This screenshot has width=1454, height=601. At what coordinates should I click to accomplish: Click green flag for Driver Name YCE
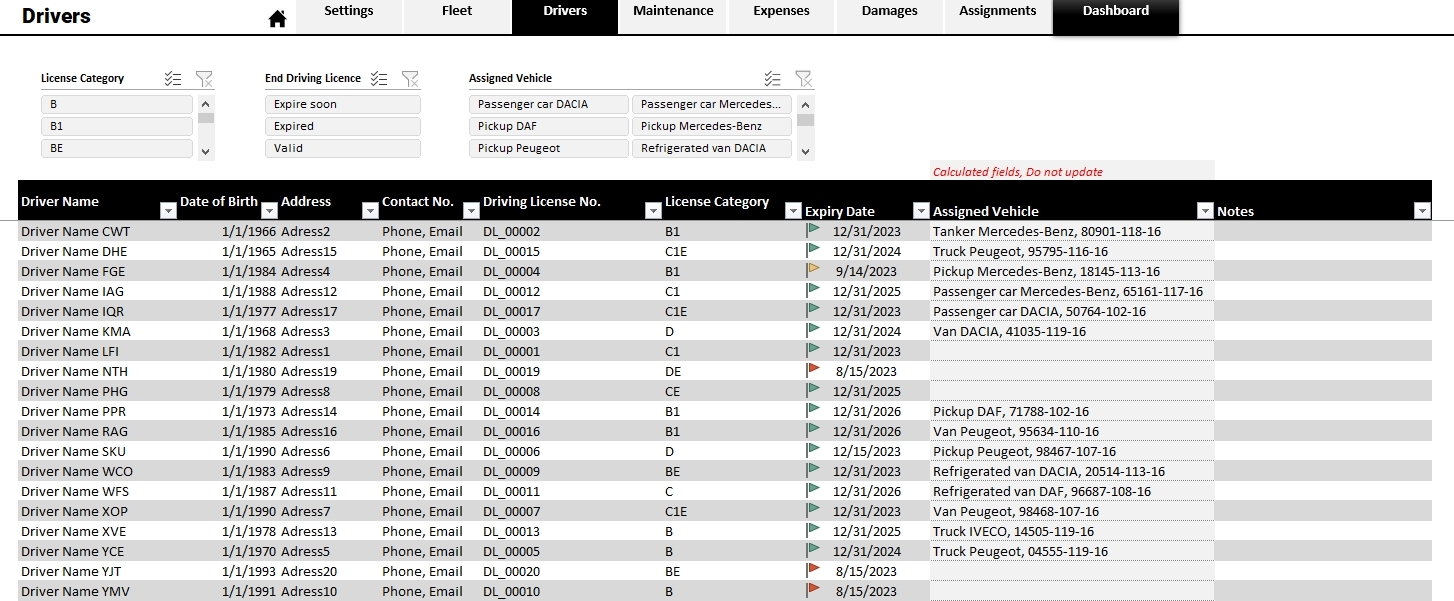pyautogui.click(x=813, y=550)
